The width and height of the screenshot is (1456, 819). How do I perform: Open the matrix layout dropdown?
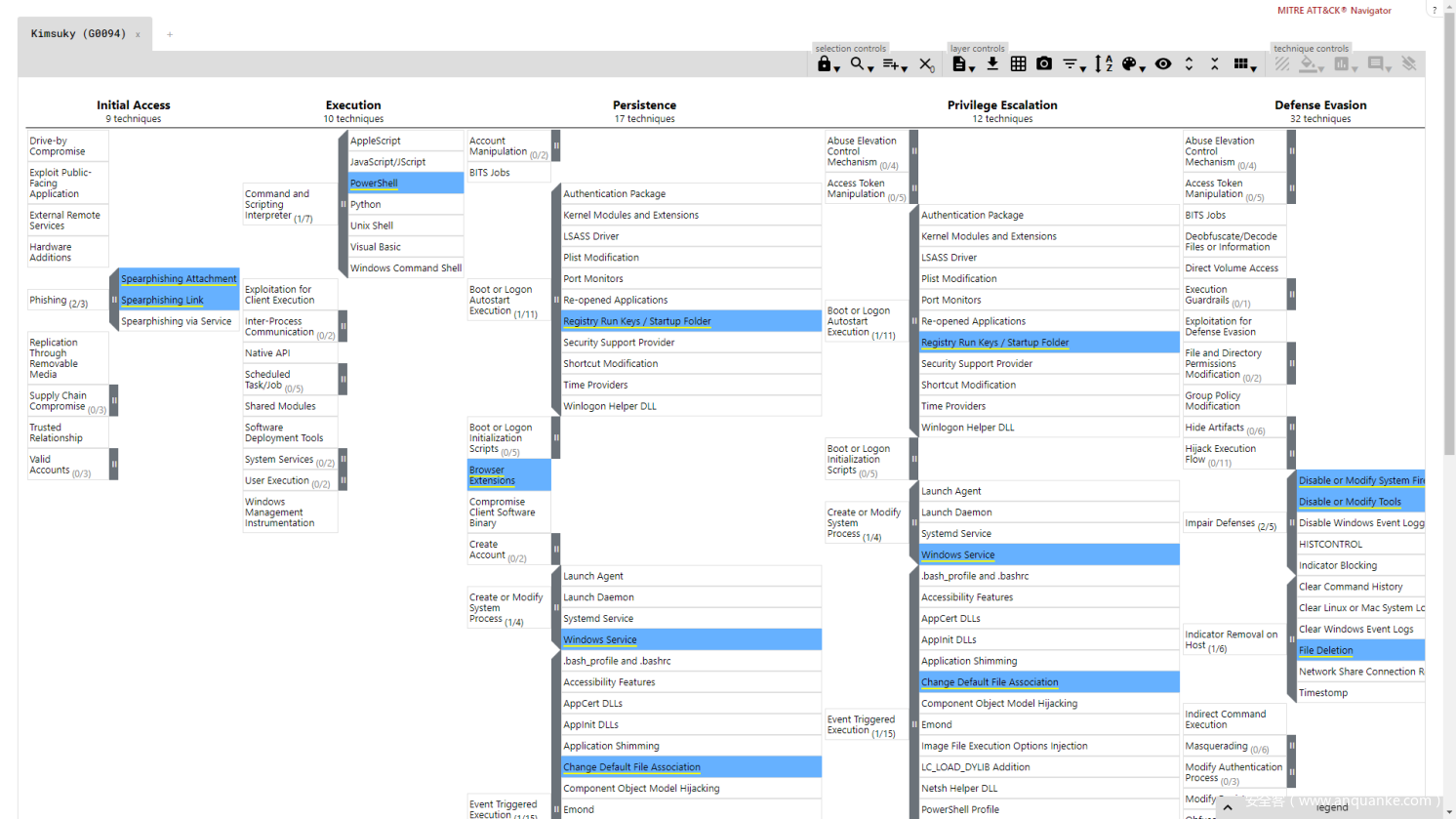click(1243, 64)
